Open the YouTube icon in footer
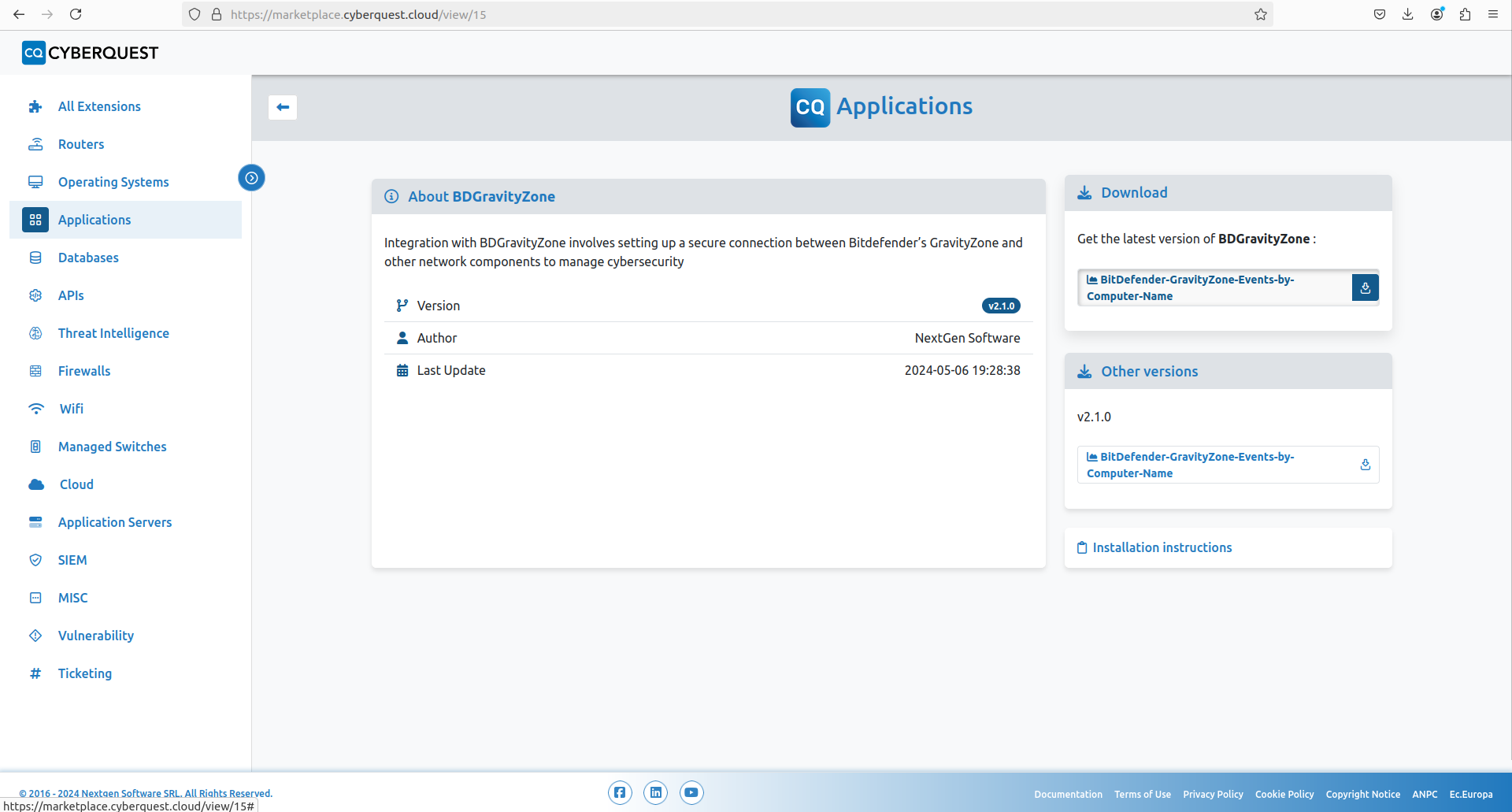Screen dimensions: 1512x812 point(691,792)
